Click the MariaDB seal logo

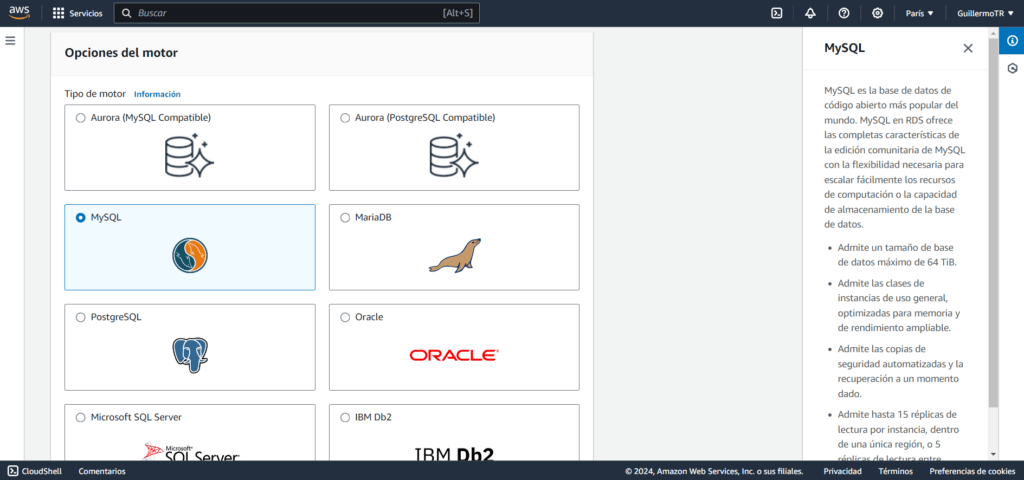coord(455,255)
